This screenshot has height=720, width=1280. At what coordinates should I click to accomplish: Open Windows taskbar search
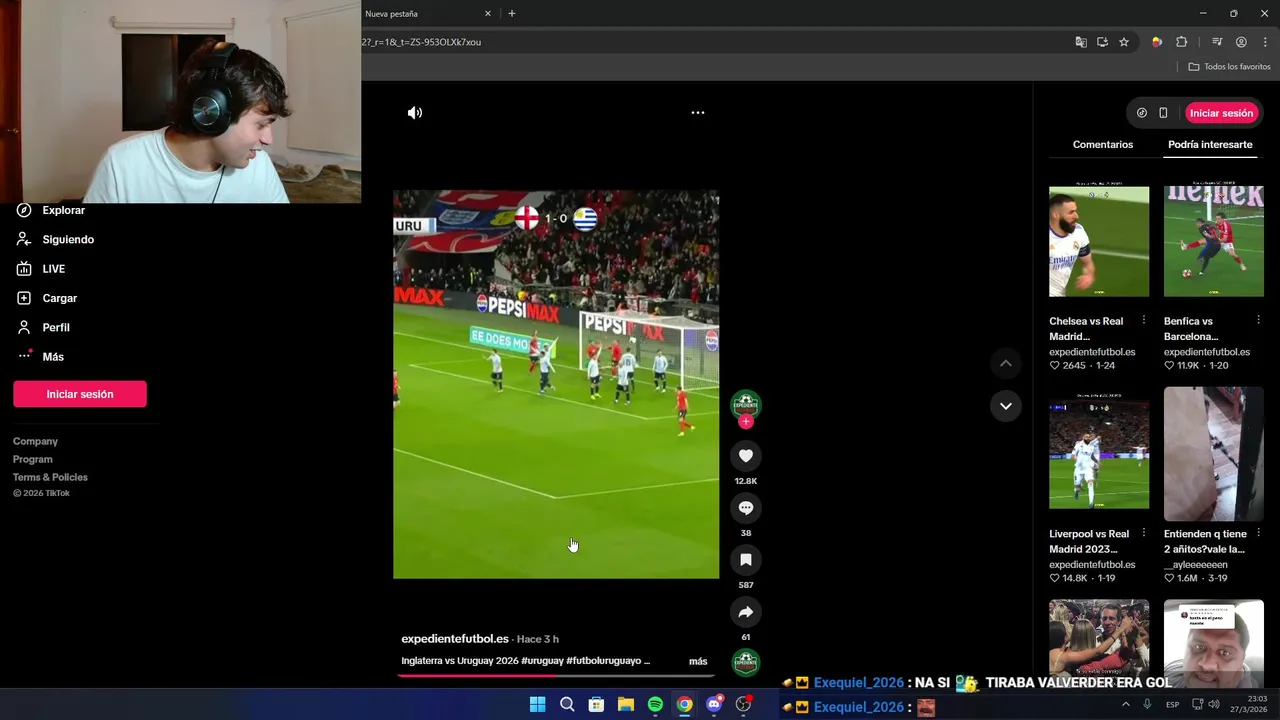tap(567, 705)
